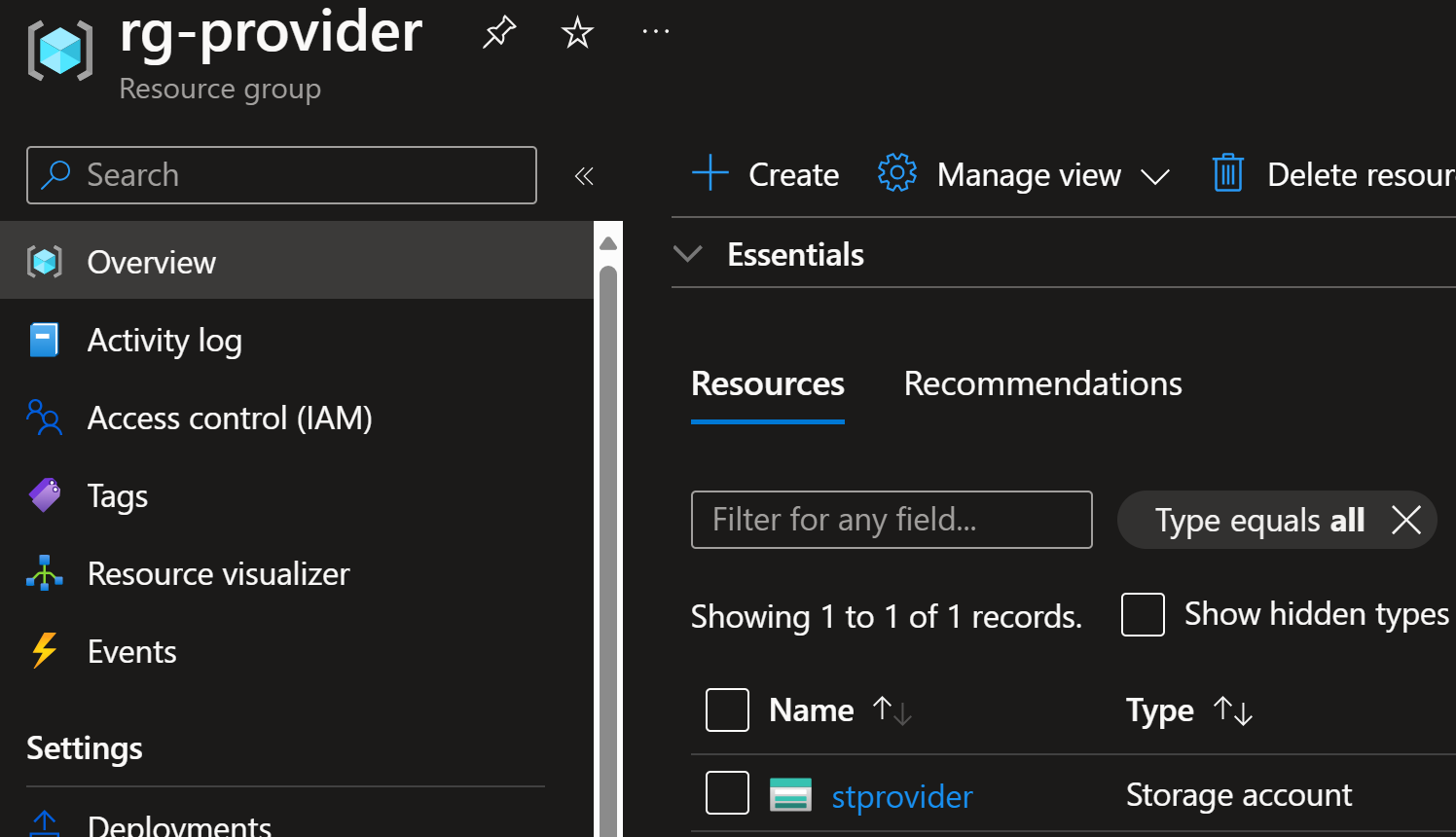1456x837 pixels.
Task: Collapse the Essentials section chevron
Action: 688,254
